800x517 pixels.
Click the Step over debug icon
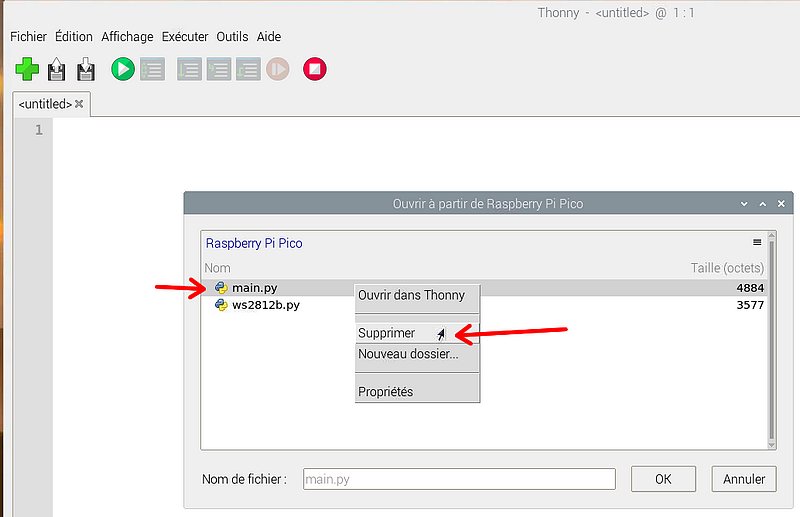189,69
